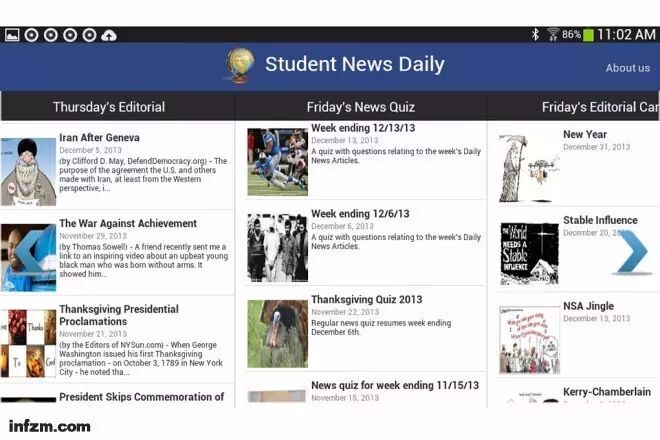This screenshot has width=660, height=440.
Task: Tap the gallery image icon in status bar
Action: point(12,35)
